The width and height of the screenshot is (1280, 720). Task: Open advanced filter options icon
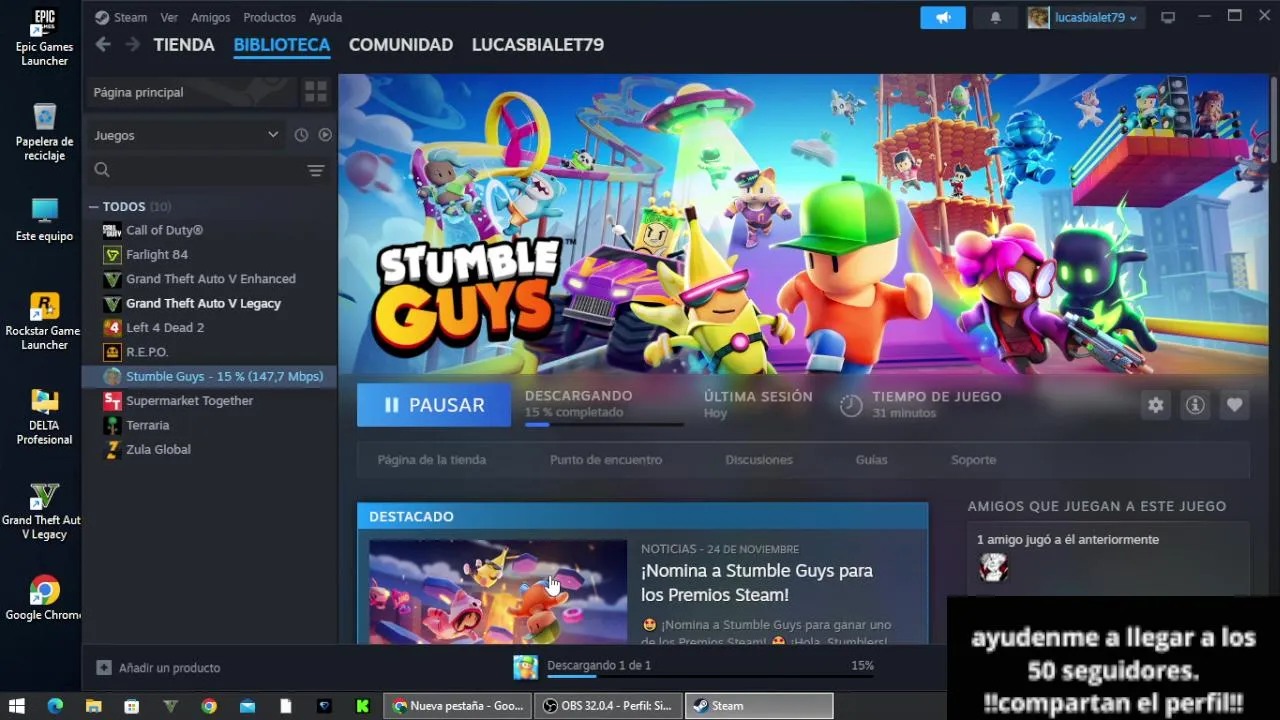[316, 170]
